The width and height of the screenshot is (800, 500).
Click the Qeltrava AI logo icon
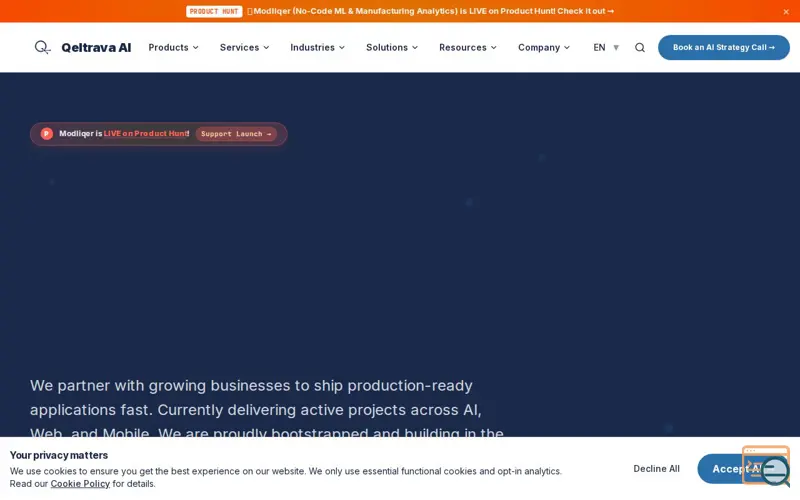(x=42, y=47)
